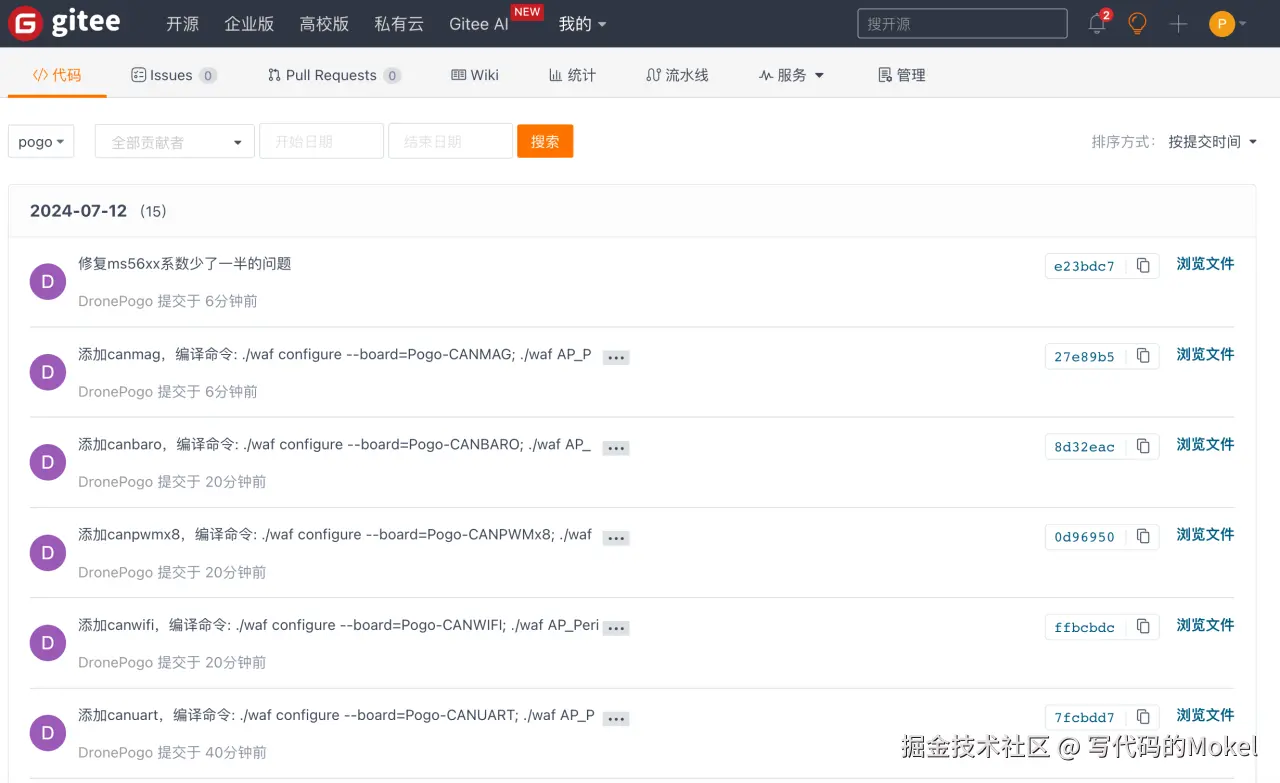Open notifications bell icon
The image size is (1280, 783).
point(1097,24)
